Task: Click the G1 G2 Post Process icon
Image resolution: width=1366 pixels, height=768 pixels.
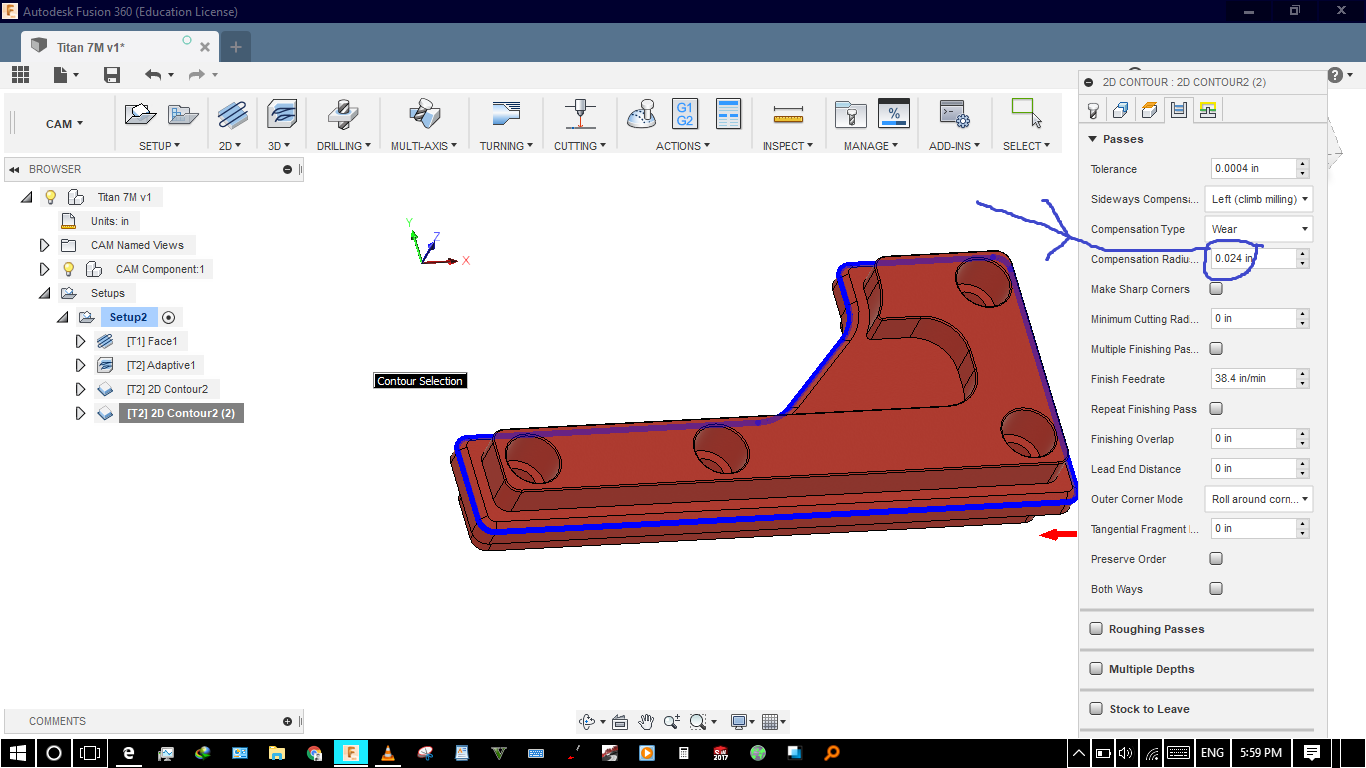Action: point(684,114)
